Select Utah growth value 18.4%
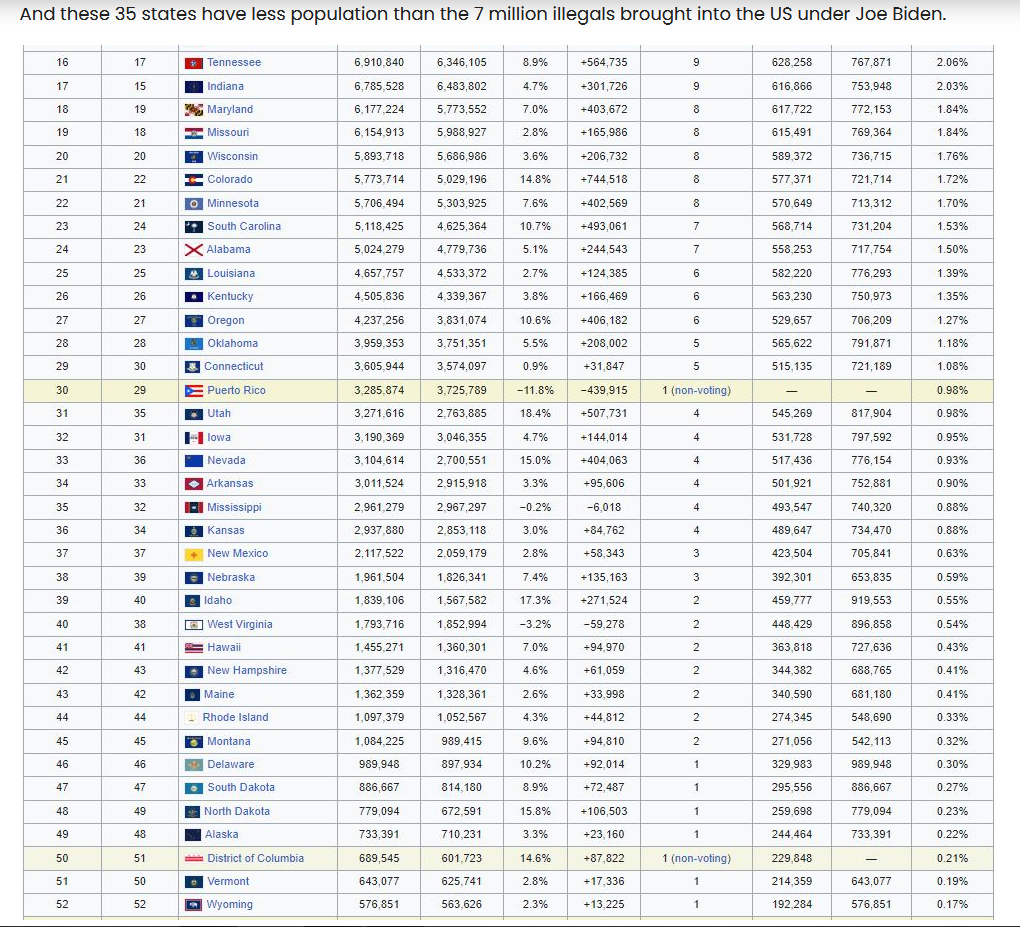 [x=535, y=413]
